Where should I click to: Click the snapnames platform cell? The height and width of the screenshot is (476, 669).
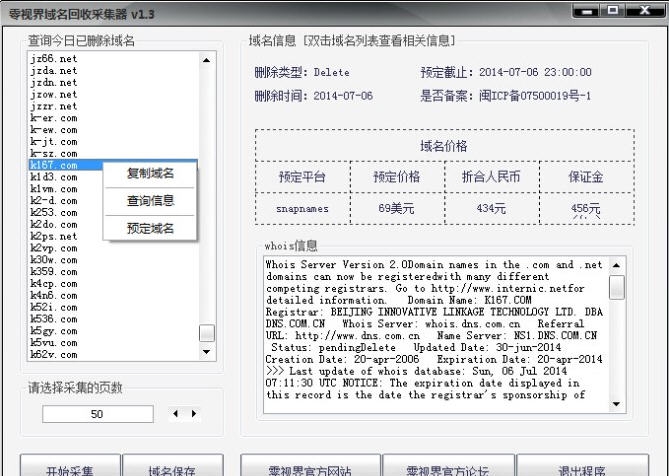tap(303, 209)
